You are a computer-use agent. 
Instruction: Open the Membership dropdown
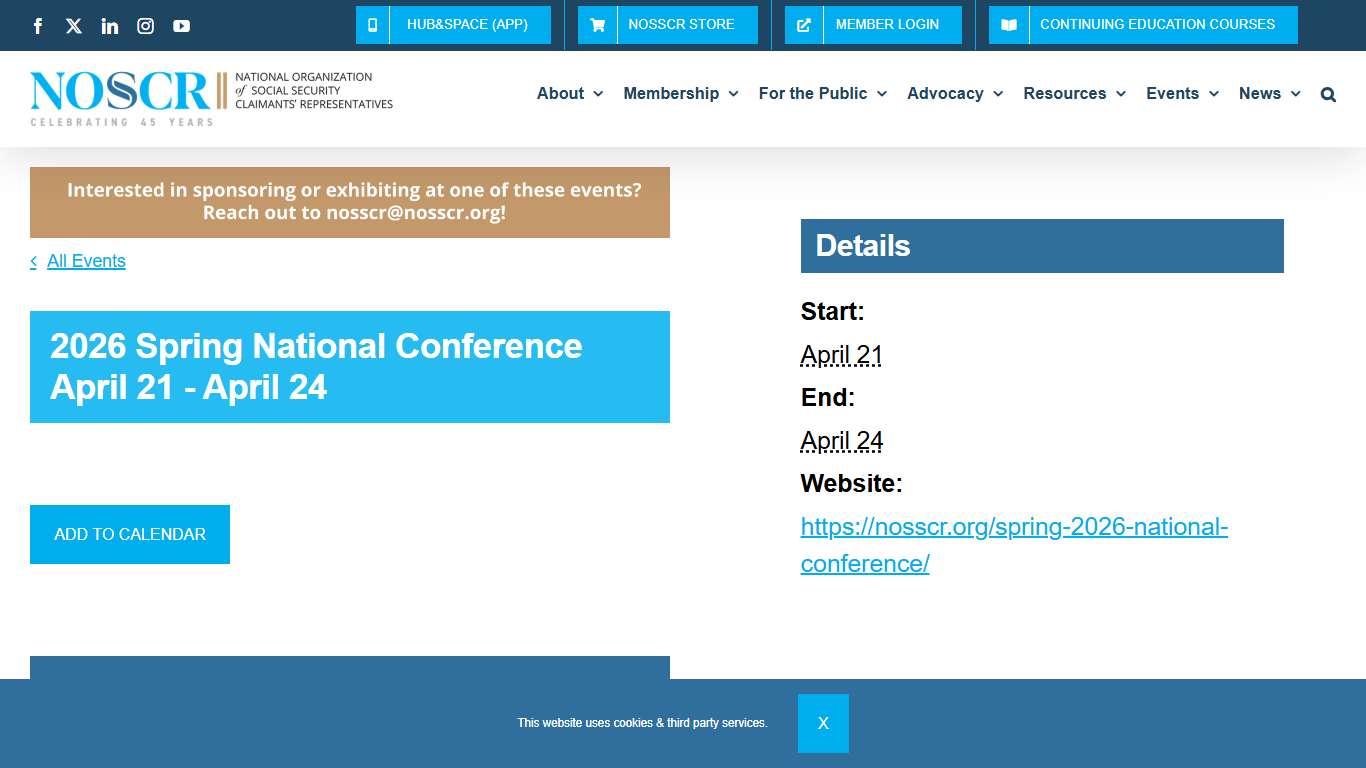pos(680,93)
